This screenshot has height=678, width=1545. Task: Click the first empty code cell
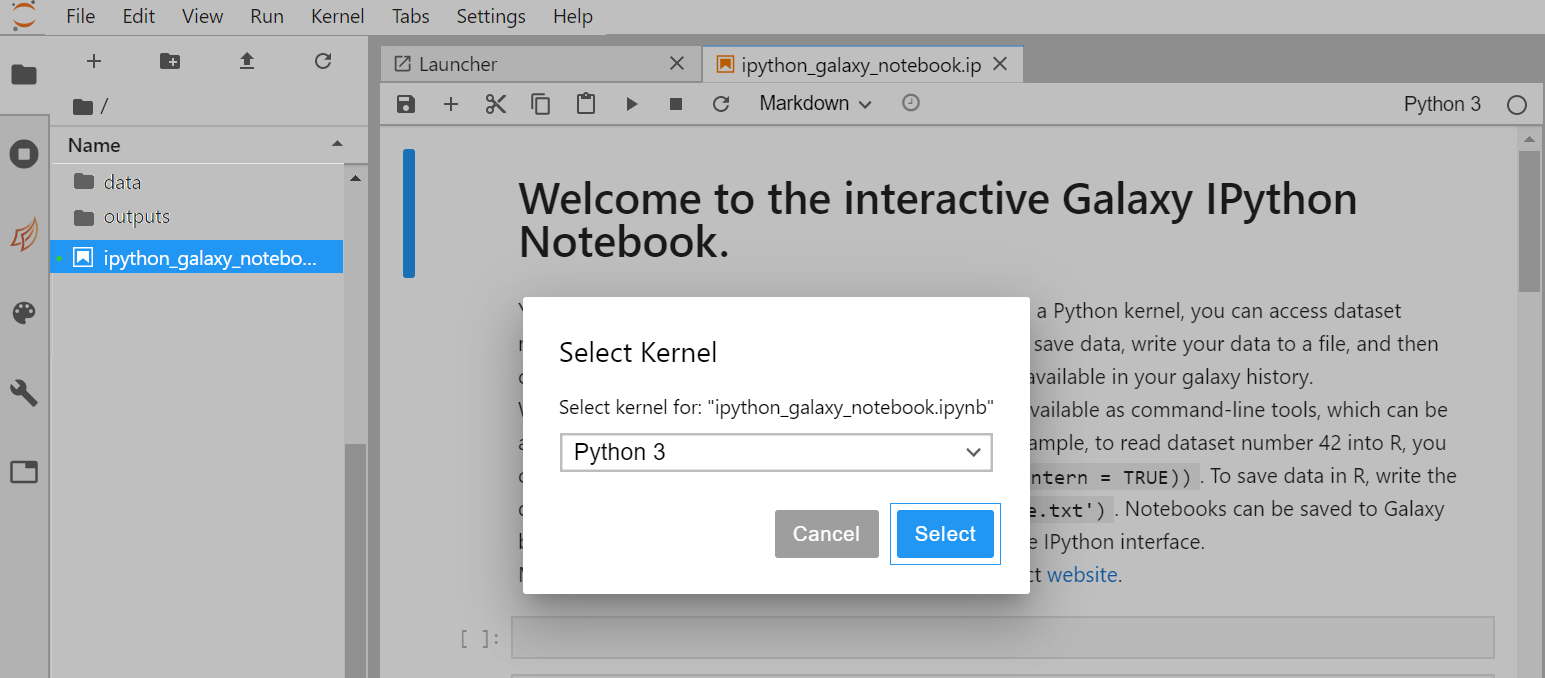pos(1003,637)
